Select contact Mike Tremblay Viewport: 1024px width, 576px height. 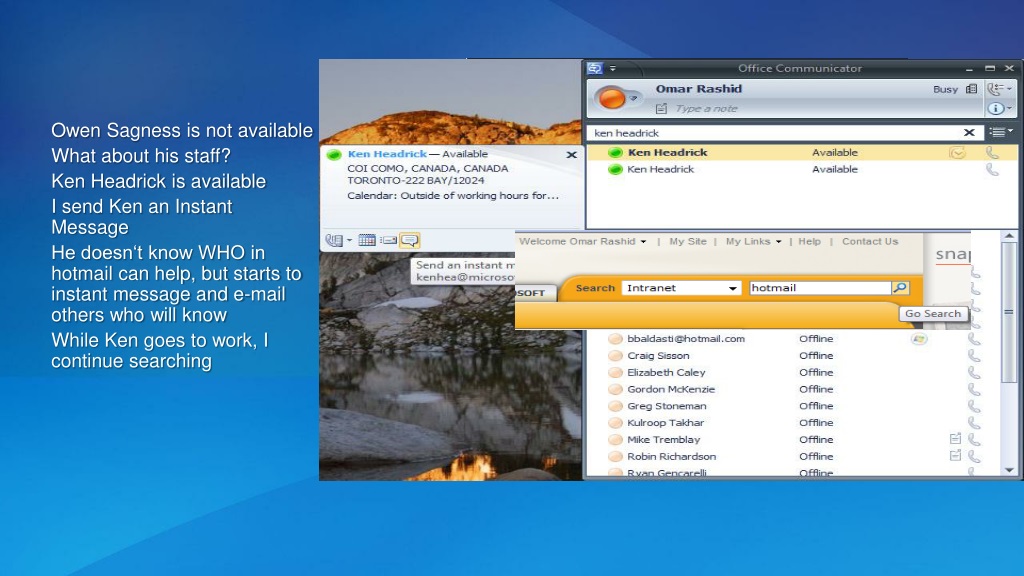[664, 440]
